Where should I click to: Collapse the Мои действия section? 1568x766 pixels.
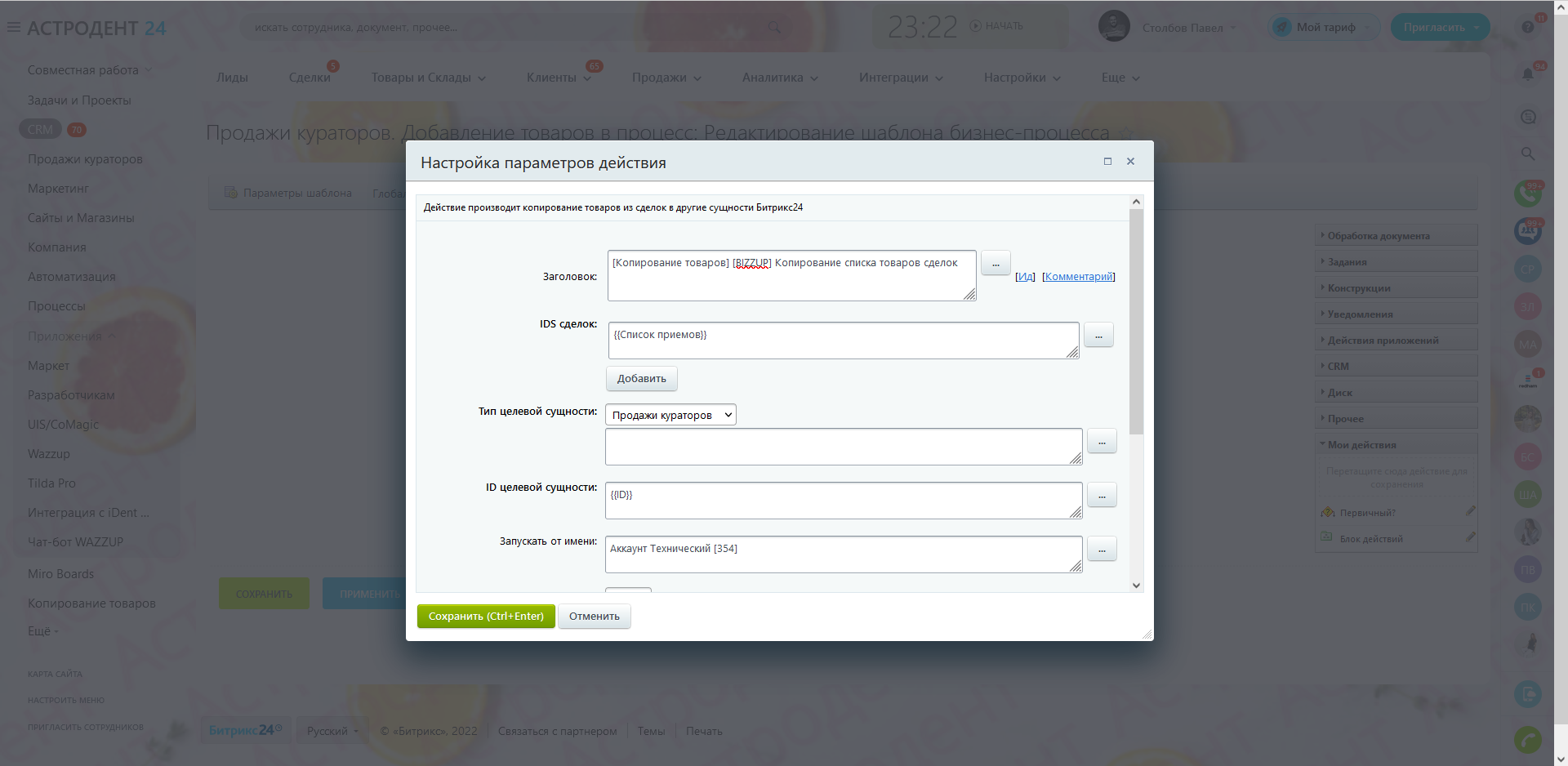1361,445
